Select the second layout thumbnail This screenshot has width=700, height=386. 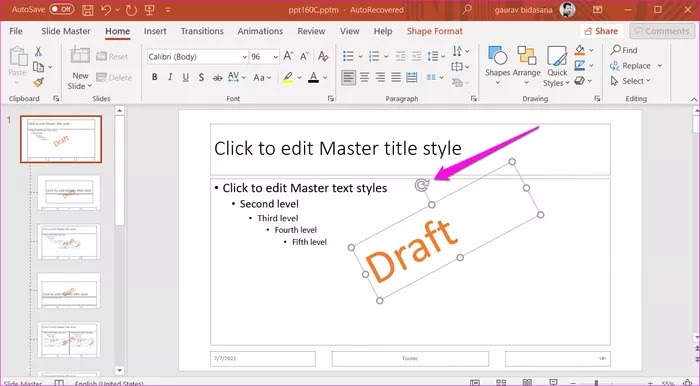point(69,192)
